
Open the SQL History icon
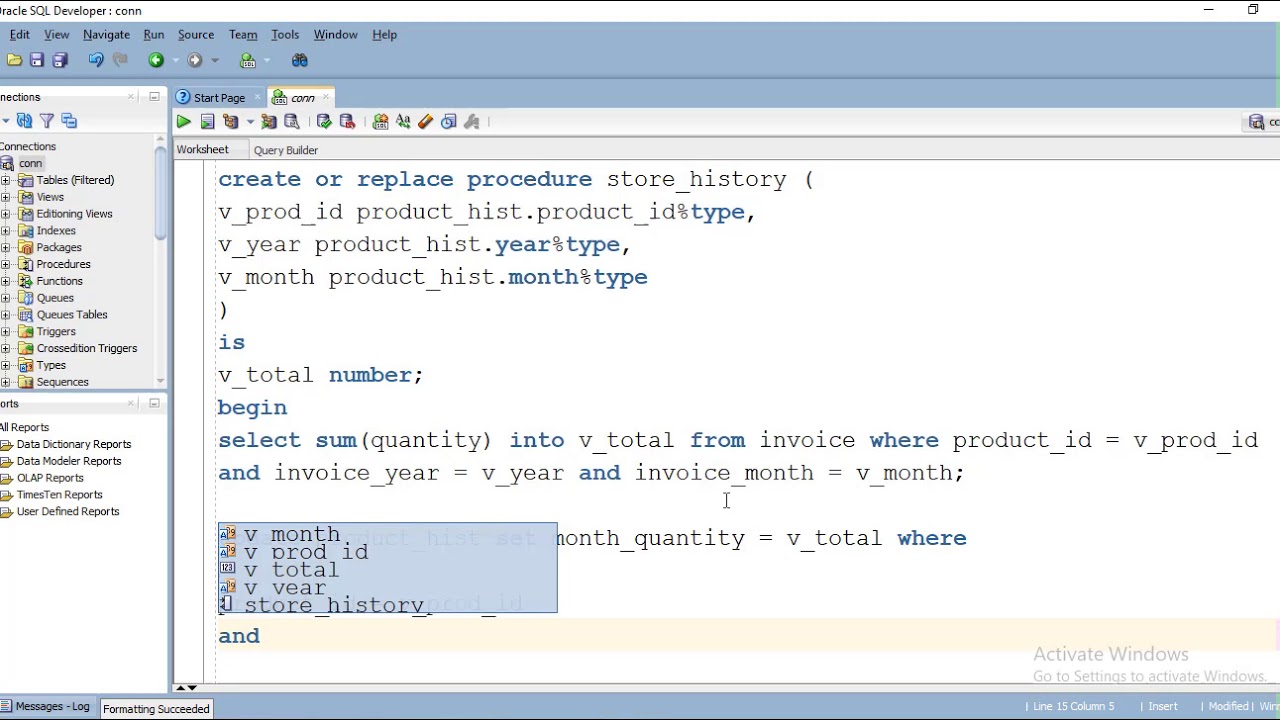click(x=449, y=122)
